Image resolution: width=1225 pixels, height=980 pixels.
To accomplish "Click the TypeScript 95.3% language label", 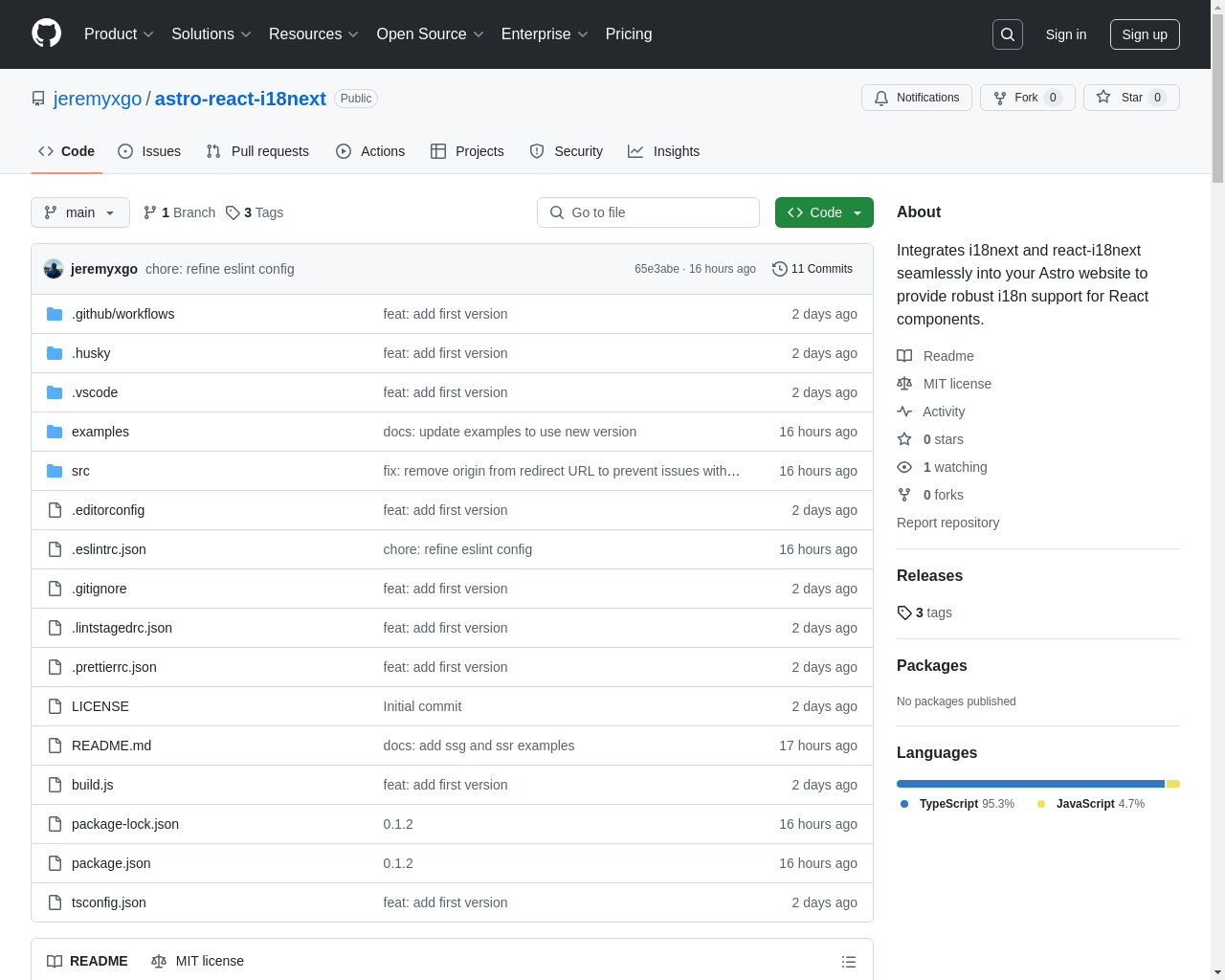I will 958,804.
